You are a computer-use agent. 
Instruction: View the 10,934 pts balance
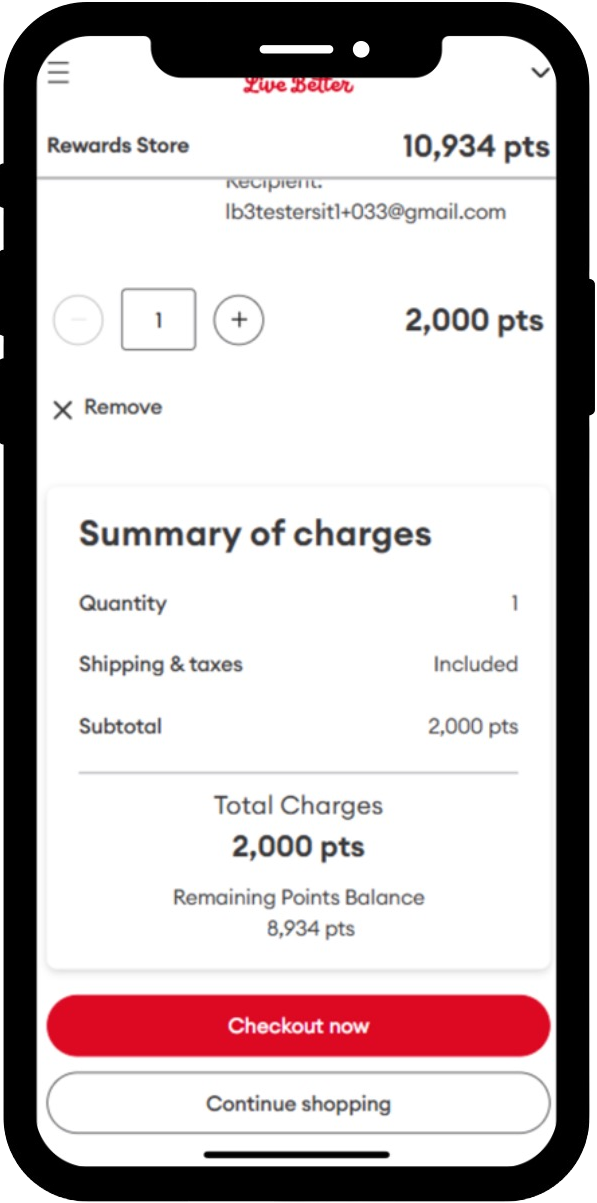[476, 147]
